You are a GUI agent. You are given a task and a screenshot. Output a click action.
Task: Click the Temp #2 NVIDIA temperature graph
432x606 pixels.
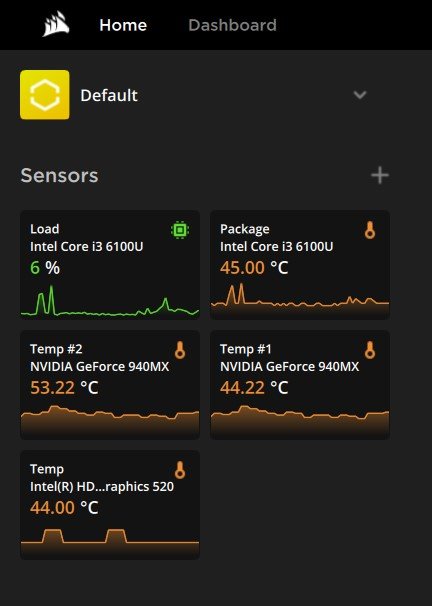[x=110, y=421]
